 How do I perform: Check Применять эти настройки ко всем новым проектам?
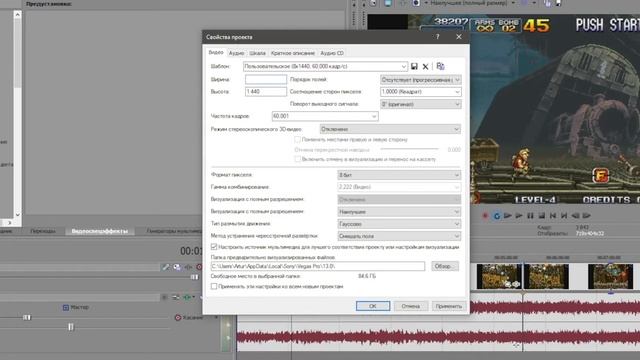coord(214,287)
